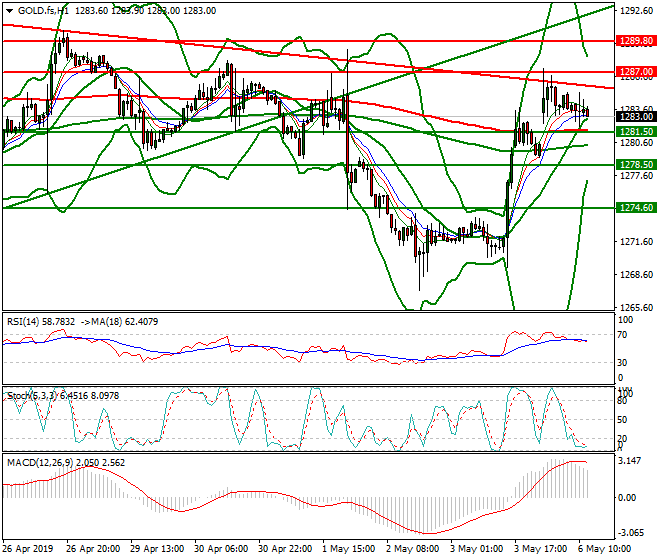Click the 2 May 08:00 time axis label
The image size is (660, 560).
[412, 549]
